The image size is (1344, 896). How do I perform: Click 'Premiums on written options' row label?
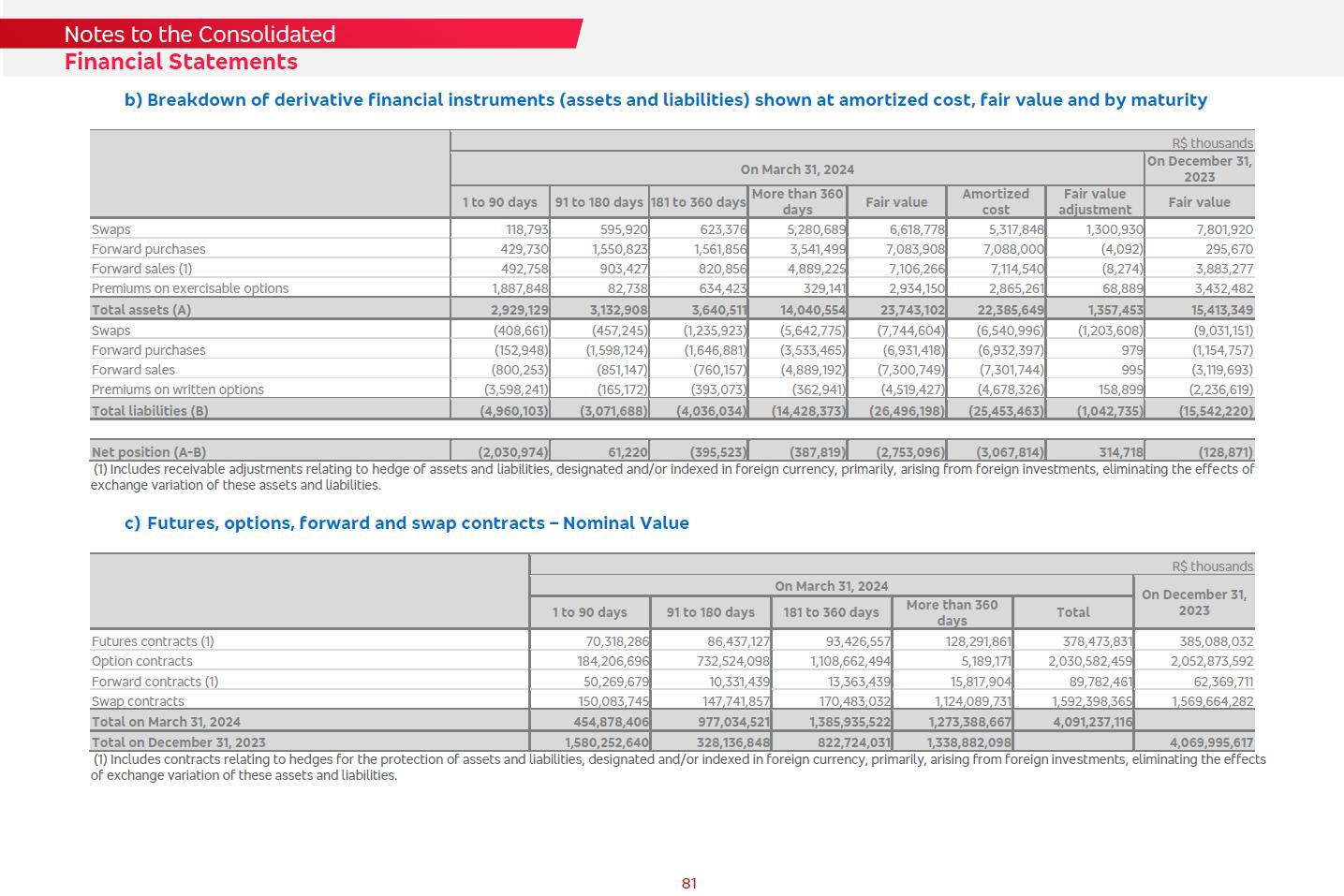point(178,389)
